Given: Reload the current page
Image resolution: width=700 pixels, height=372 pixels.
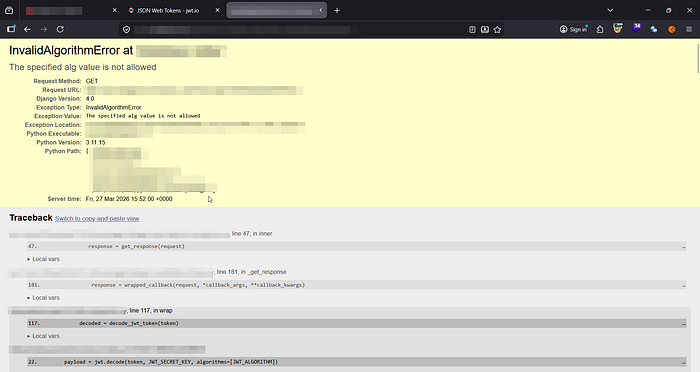Looking at the screenshot, I should coord(60,29).
